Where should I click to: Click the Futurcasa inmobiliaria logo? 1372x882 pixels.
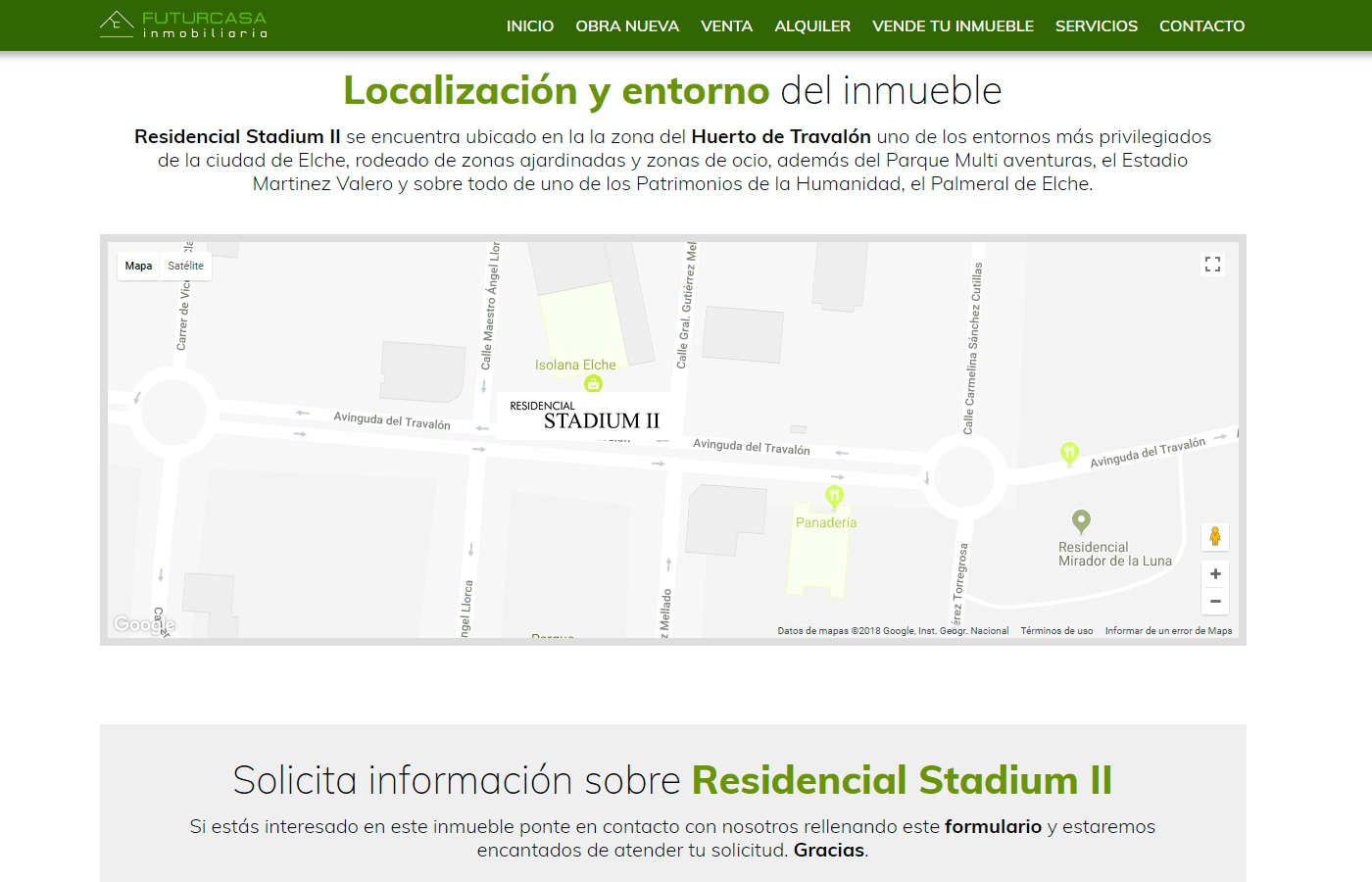pos(183,25)
